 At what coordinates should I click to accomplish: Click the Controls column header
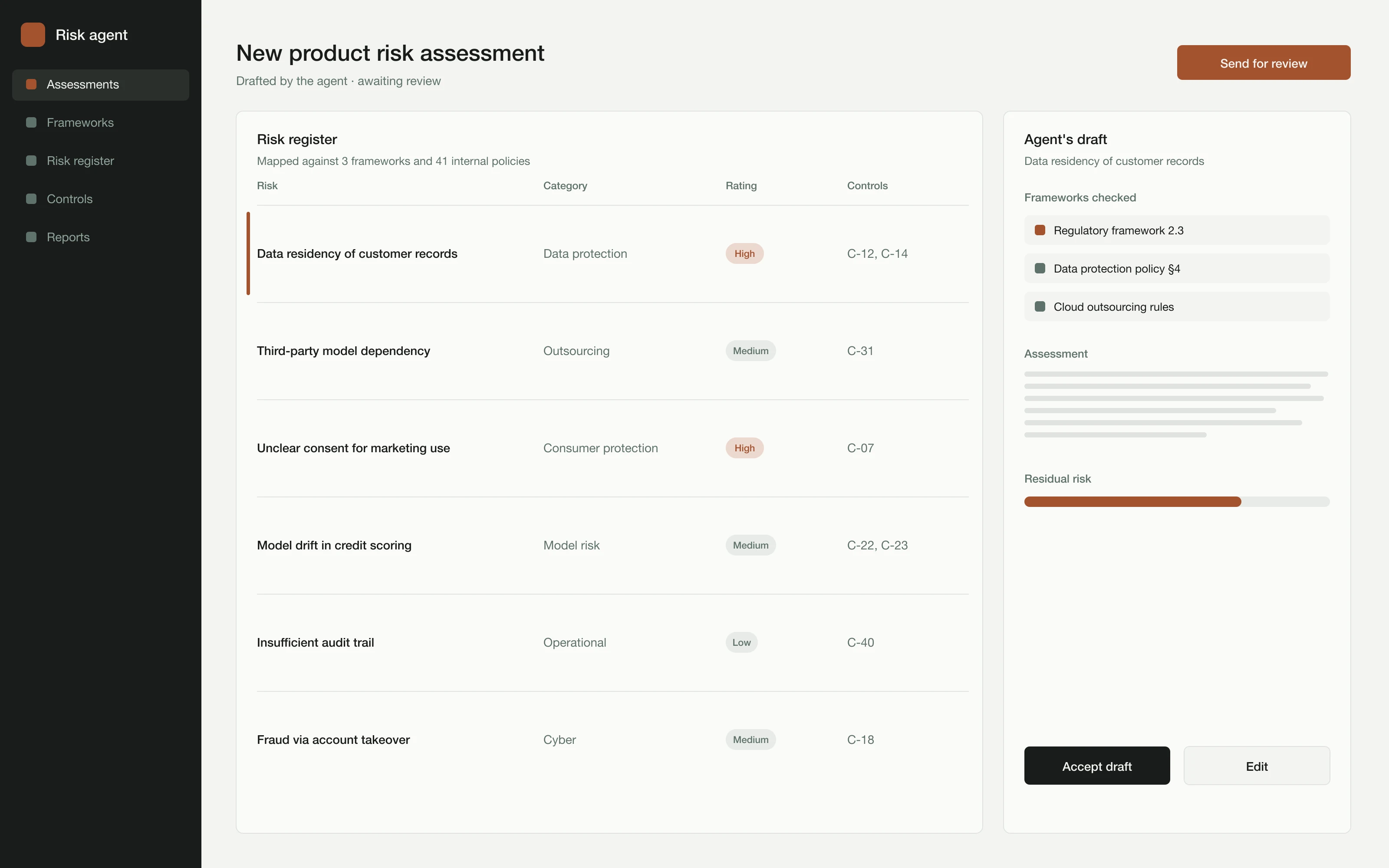coord(867,186)
